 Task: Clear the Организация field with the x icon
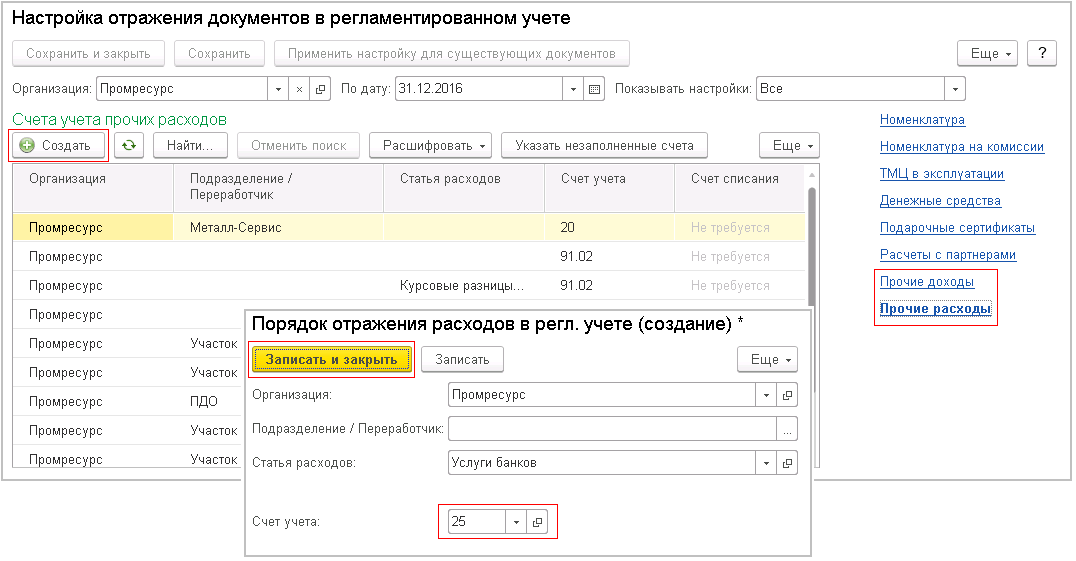pyautogui.click(x=299, y=89)
